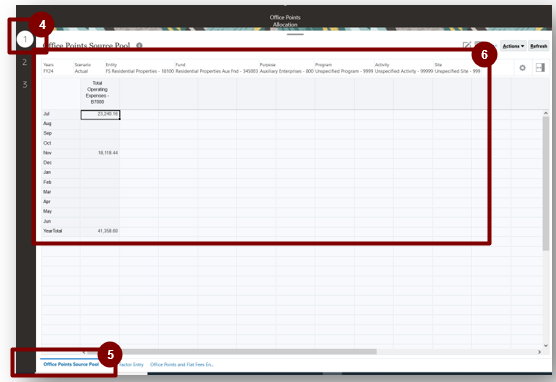Image resolution: width=556 pixels, height=382 pixels.
Task: Click the panel collapse handle below the header
Action: [x=295, y=34]
